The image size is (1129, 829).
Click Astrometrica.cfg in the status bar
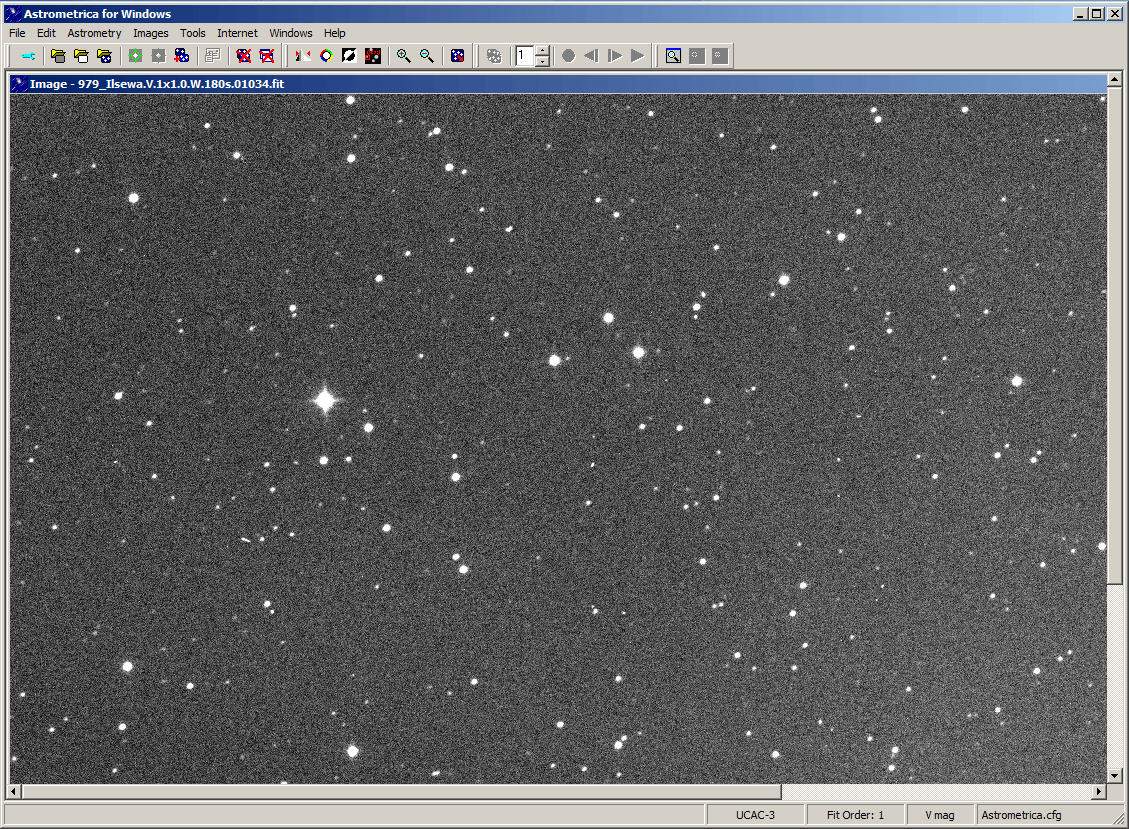[x=1023, y=814]
